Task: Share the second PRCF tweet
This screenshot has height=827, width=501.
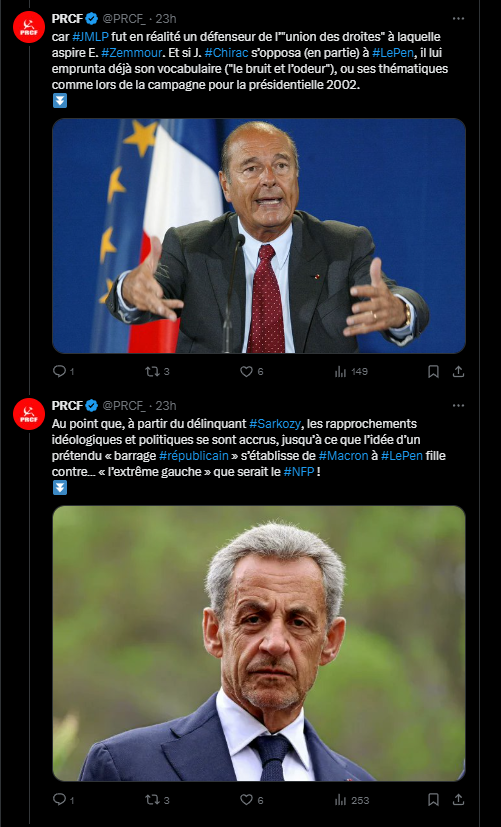Action: [x=458, y=800]
